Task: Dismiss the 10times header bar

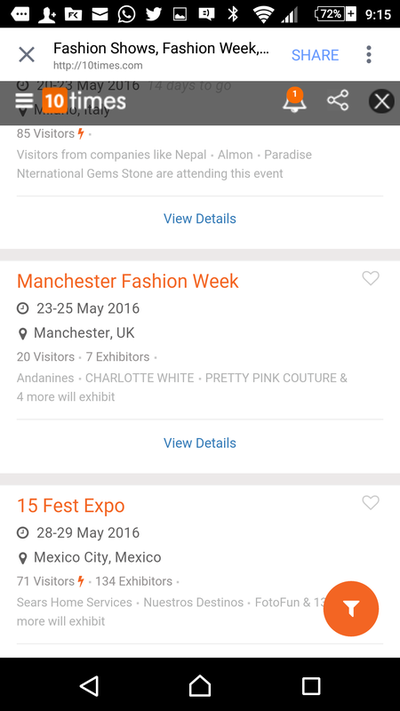Action: click(381, 101)
